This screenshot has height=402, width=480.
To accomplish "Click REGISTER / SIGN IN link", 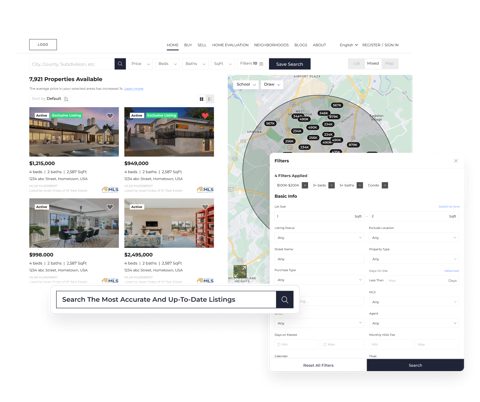I will (380, 45).
